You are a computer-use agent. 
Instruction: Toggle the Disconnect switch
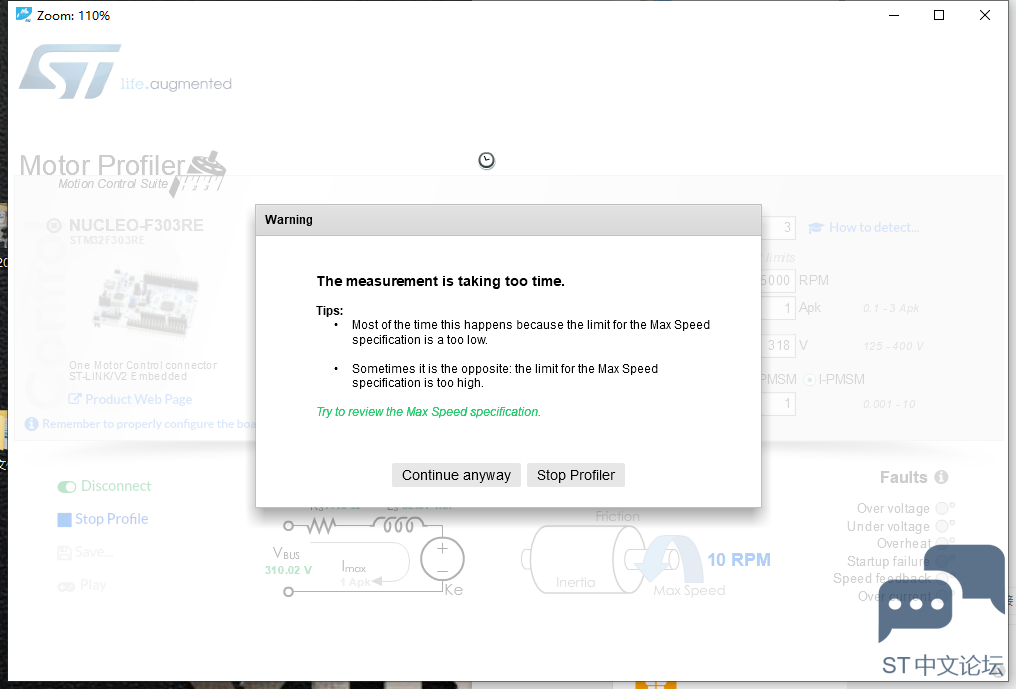point(67,487)
